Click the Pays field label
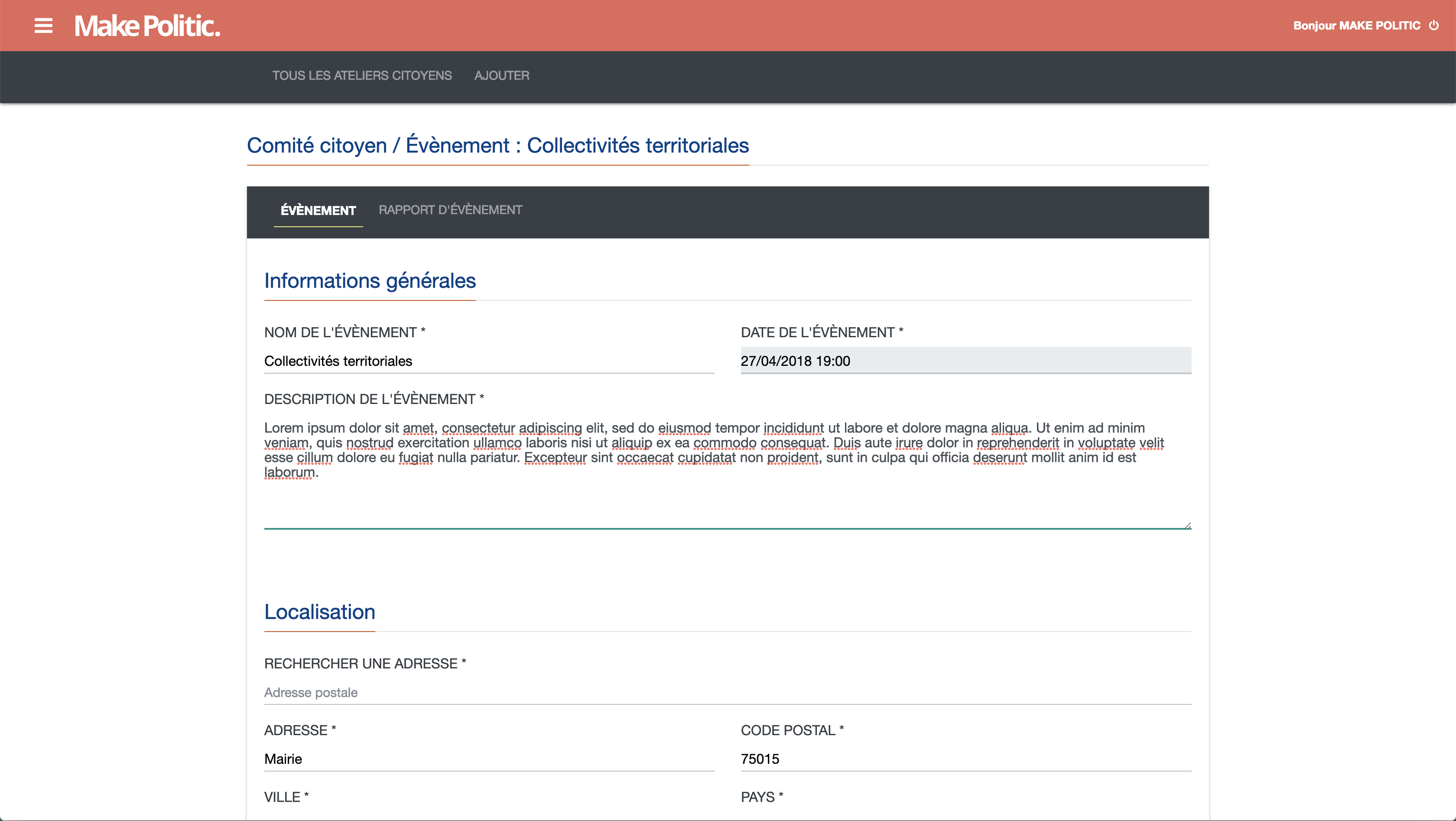This screenshot has width=1456, height=821. pyautogui.click(x=761, y=797)
